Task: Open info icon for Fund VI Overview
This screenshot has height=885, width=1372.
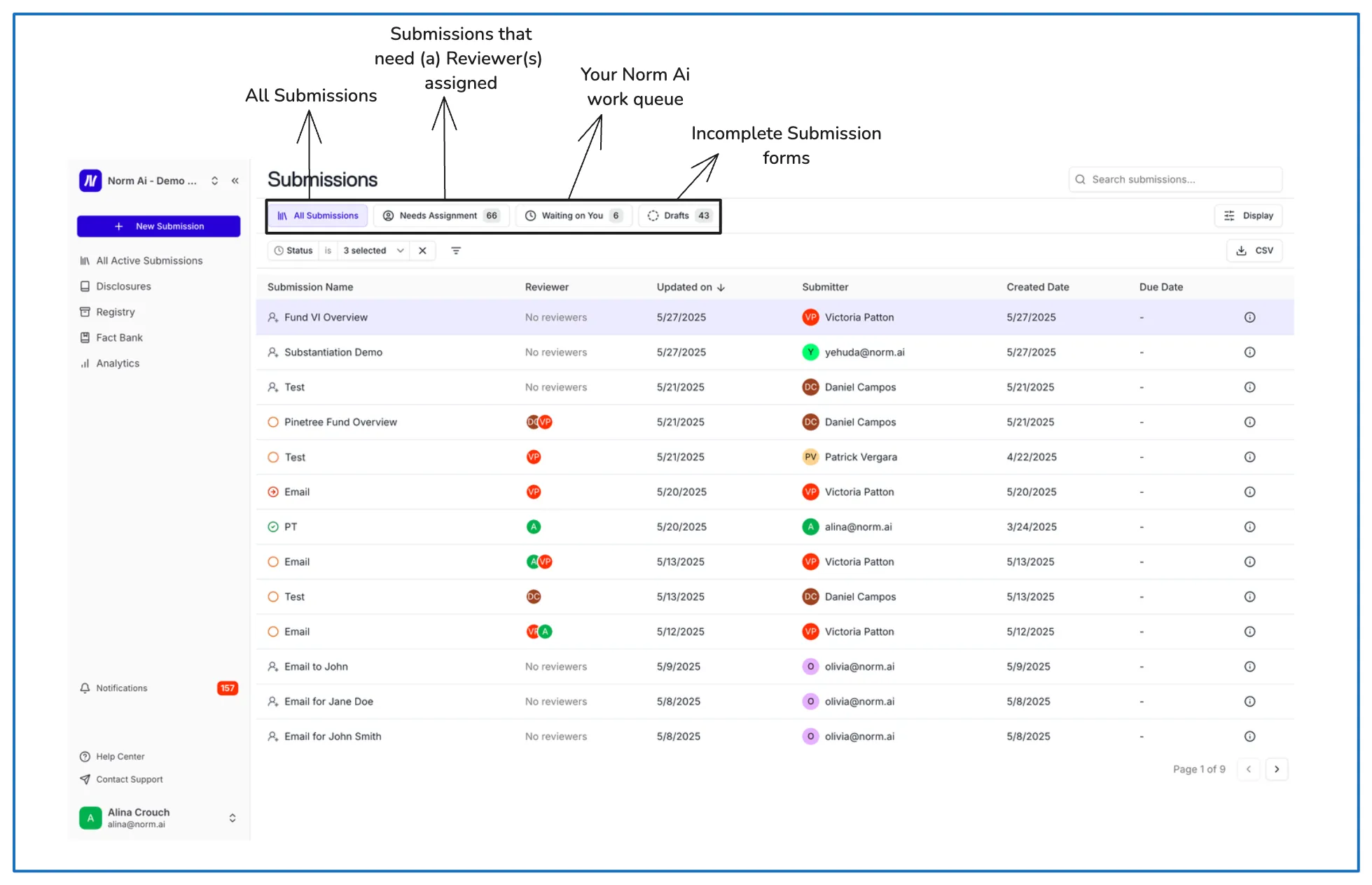Action: (x=1249, y=317)
